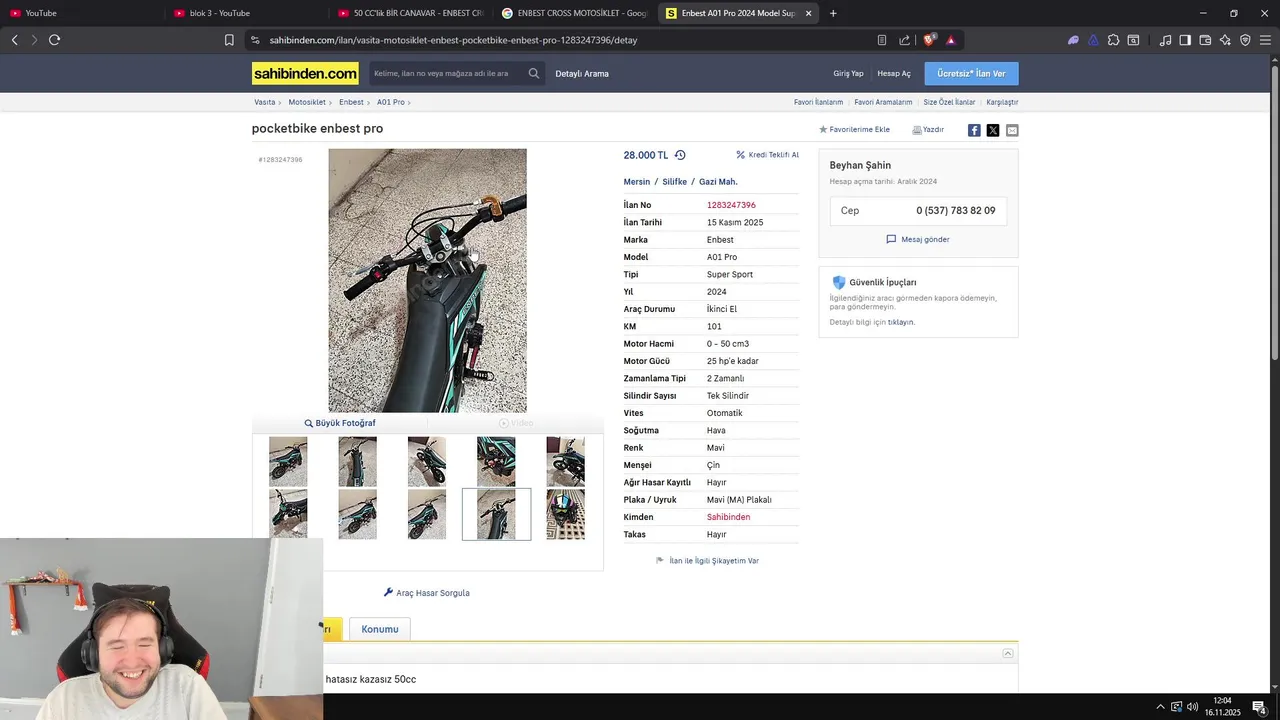This screenshot has height=720, width=1280.
Task: Open the Leo AI sparkle icon
Action: pyautogui.click(x=1225, y=40)
